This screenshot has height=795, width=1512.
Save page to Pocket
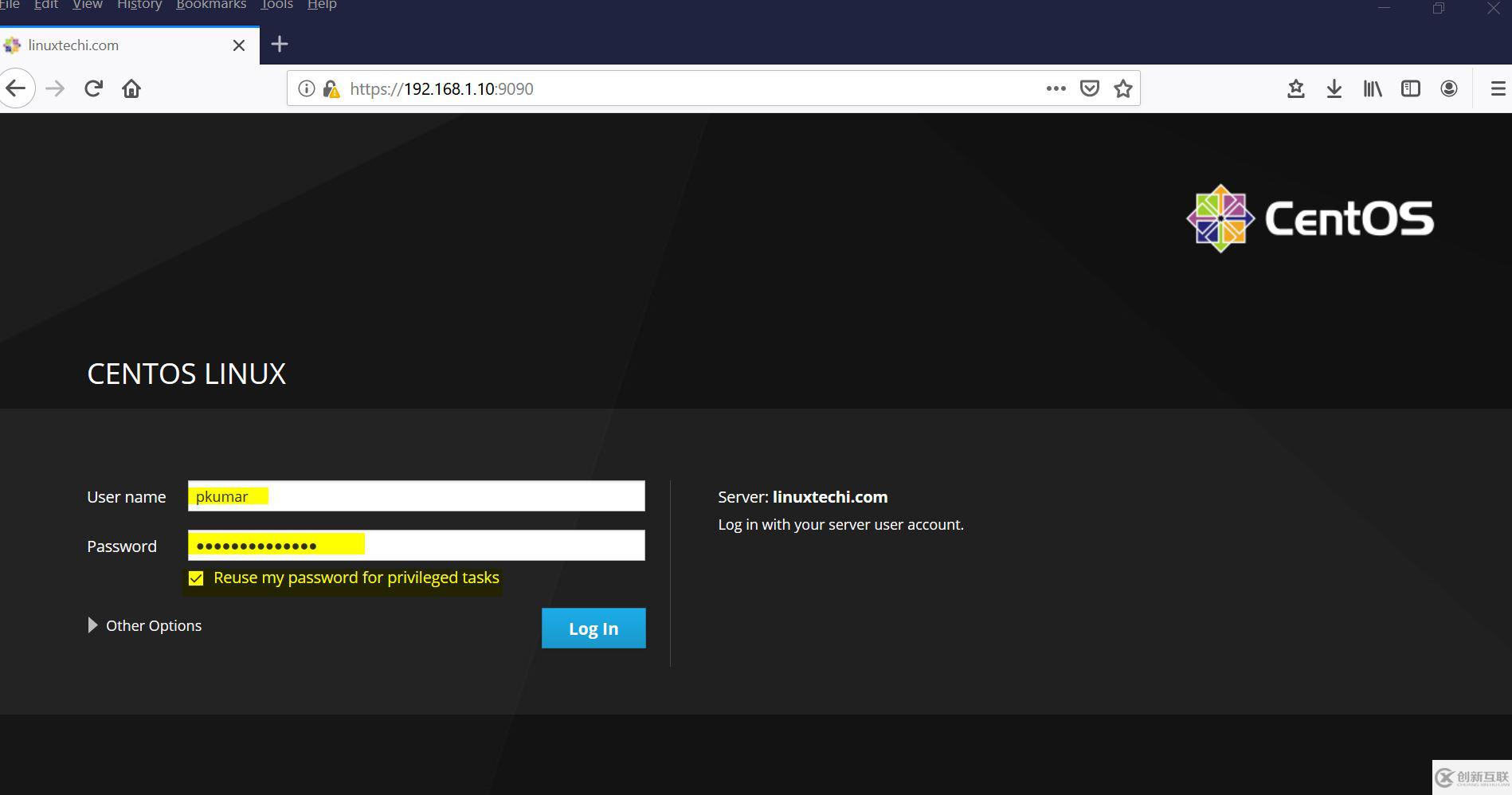(1090, 88)
